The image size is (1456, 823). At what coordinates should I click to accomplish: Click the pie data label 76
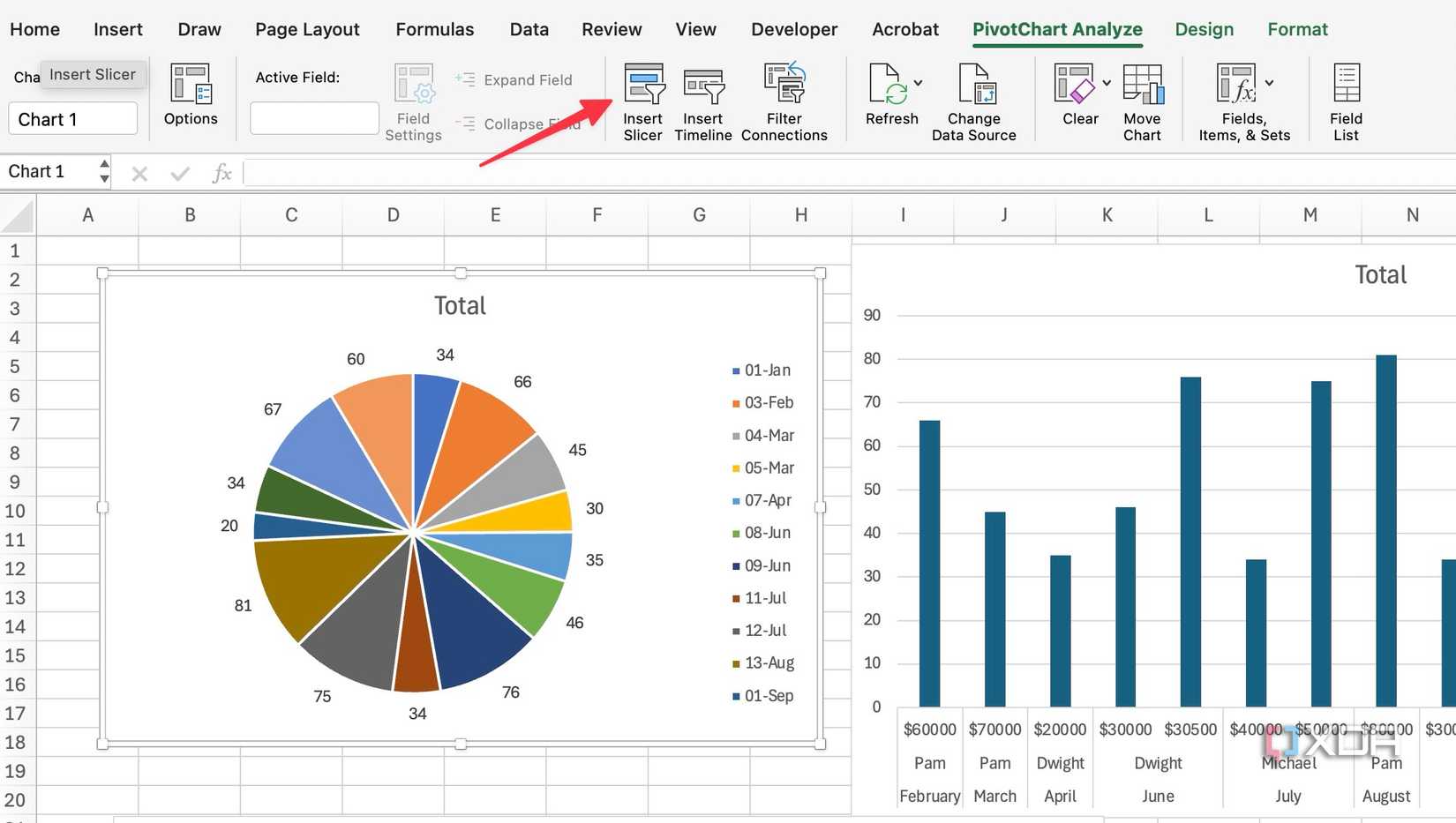[511, 692]
